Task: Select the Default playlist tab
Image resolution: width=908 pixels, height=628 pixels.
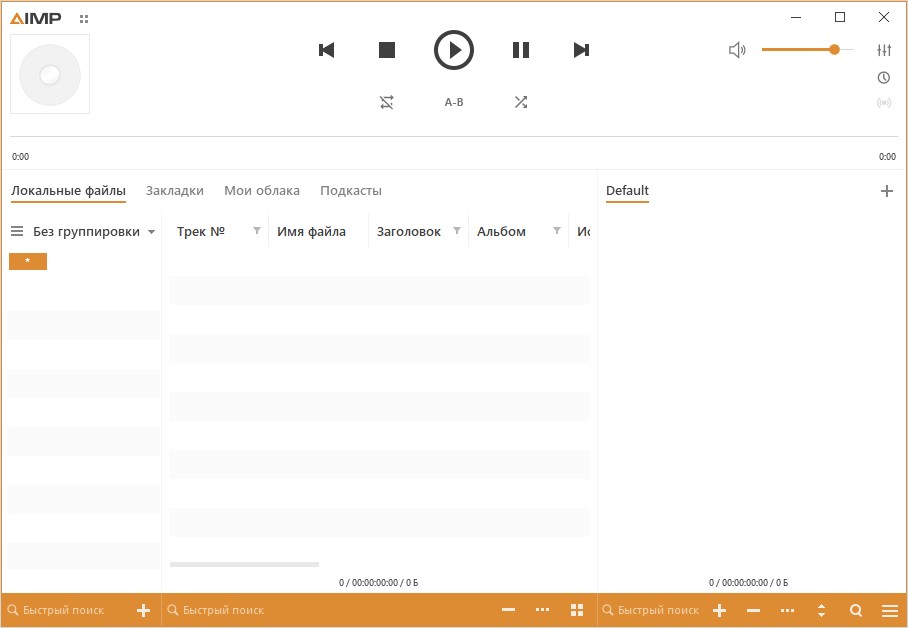Action: click(x=627, y=191)
